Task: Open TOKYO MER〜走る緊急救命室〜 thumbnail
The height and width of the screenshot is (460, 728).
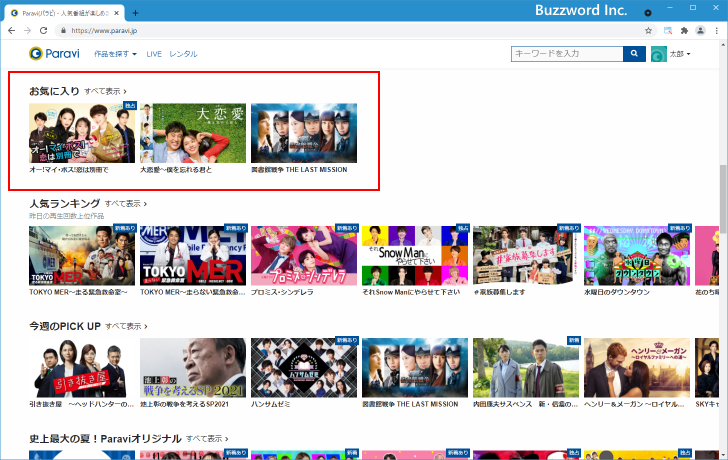Action: click(82, 255)
